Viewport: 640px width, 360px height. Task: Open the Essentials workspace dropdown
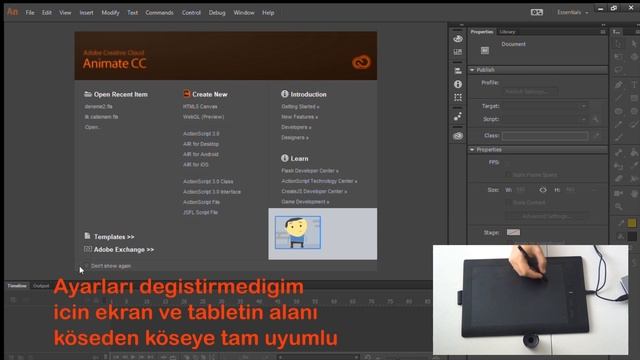coord(573,12)
